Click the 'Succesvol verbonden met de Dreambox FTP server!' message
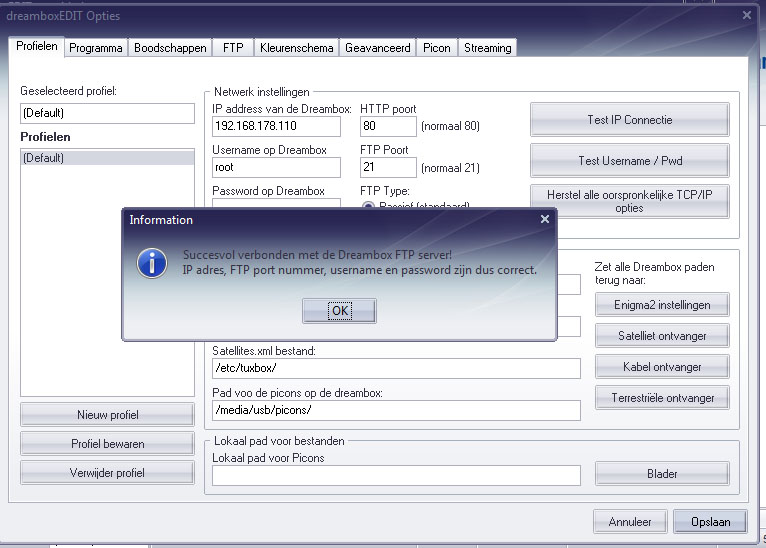The height and width of the screenshot is (548, 766). point(317,255)
